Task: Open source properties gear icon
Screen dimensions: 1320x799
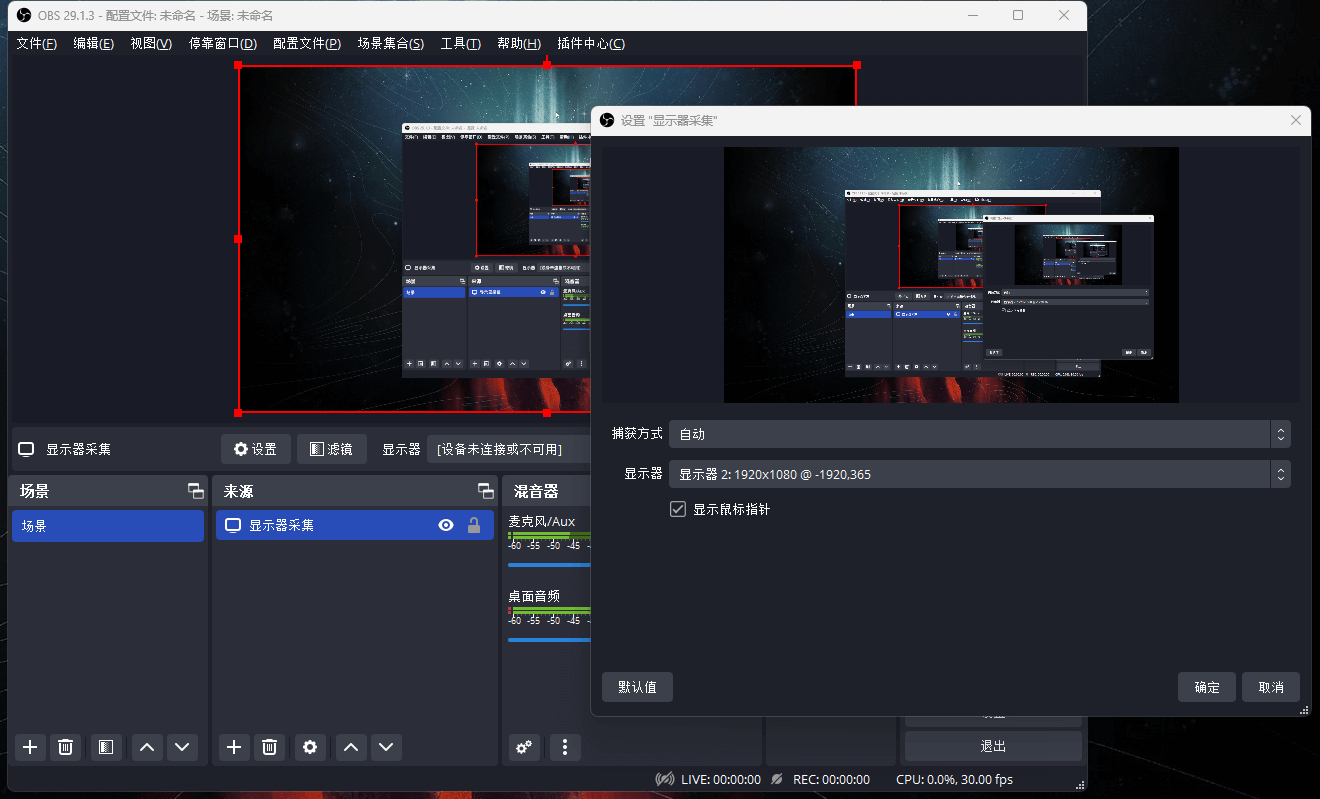Action: pos(310,747)
